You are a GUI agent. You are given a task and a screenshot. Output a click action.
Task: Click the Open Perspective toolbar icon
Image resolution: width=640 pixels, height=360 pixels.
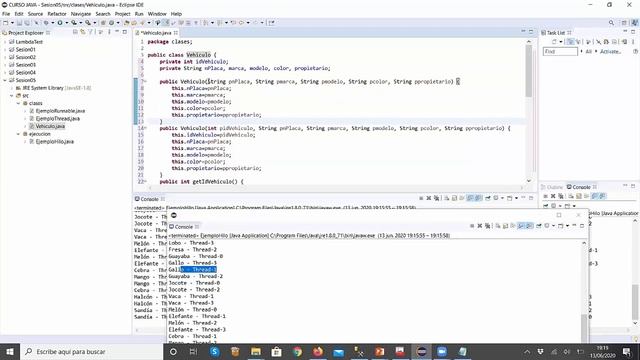coord(624,23)
